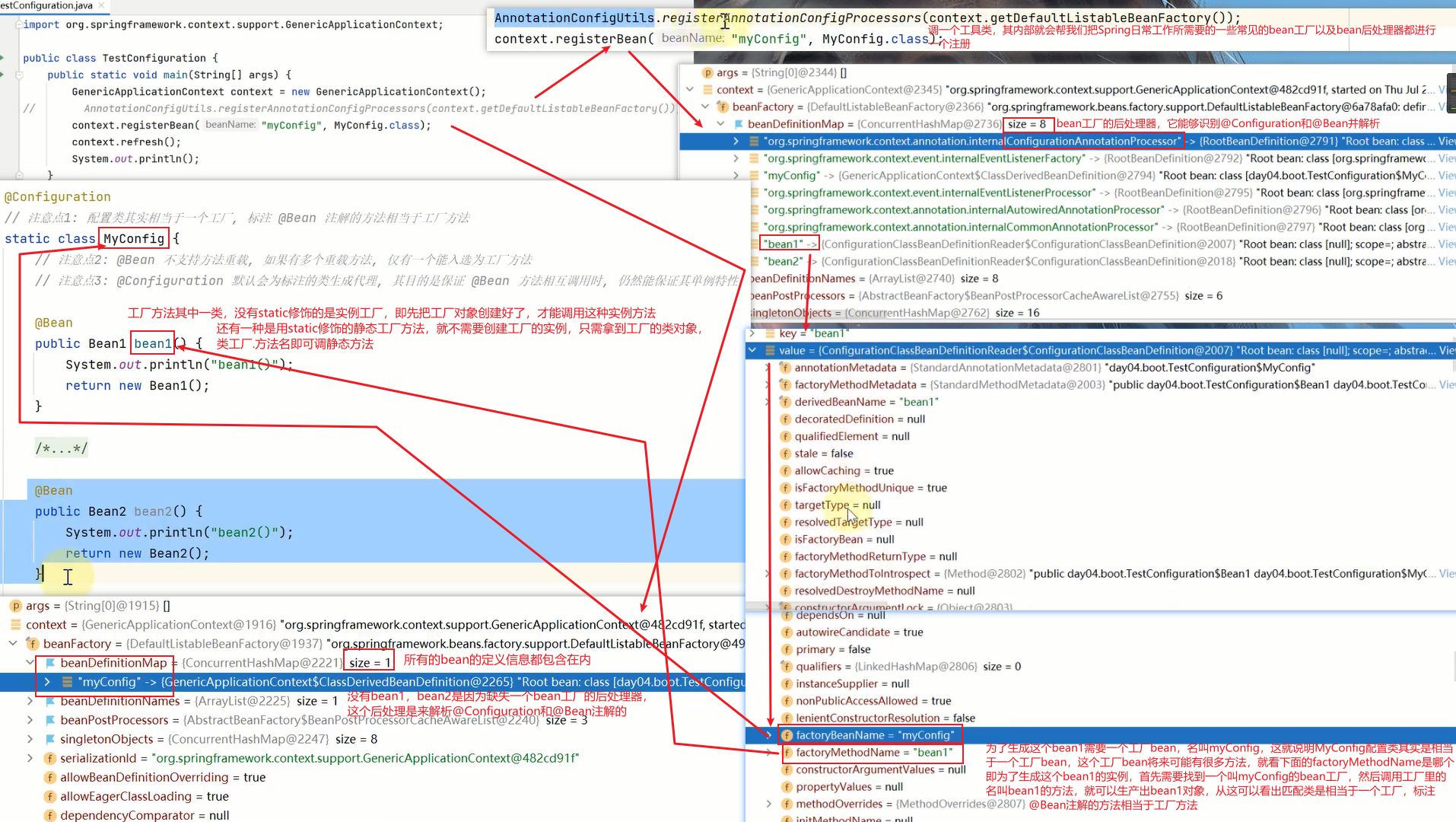Click the qualifiers field icon
Screen dimensions: 1456x822
coord(787,667)
